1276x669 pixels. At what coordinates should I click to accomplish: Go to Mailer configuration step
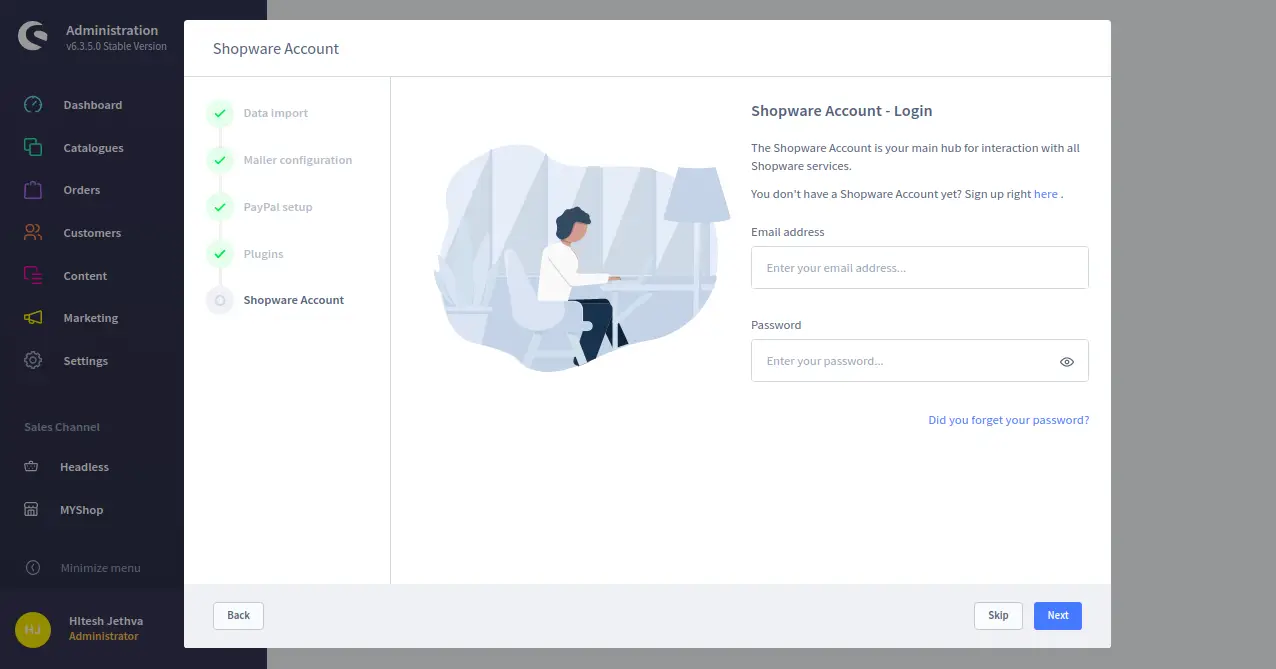pos(298,160)
